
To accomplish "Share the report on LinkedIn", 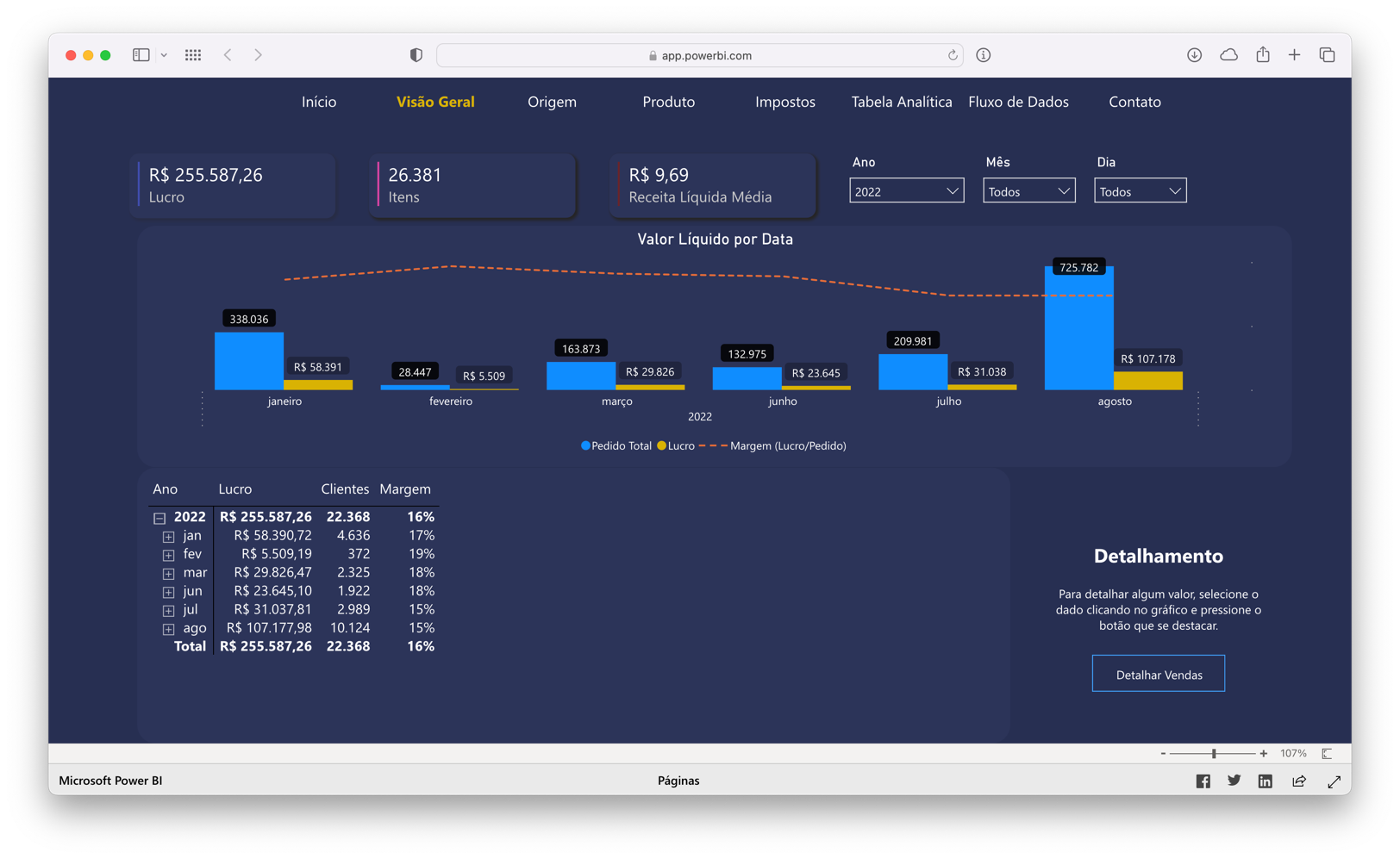I will [1265, 781].
